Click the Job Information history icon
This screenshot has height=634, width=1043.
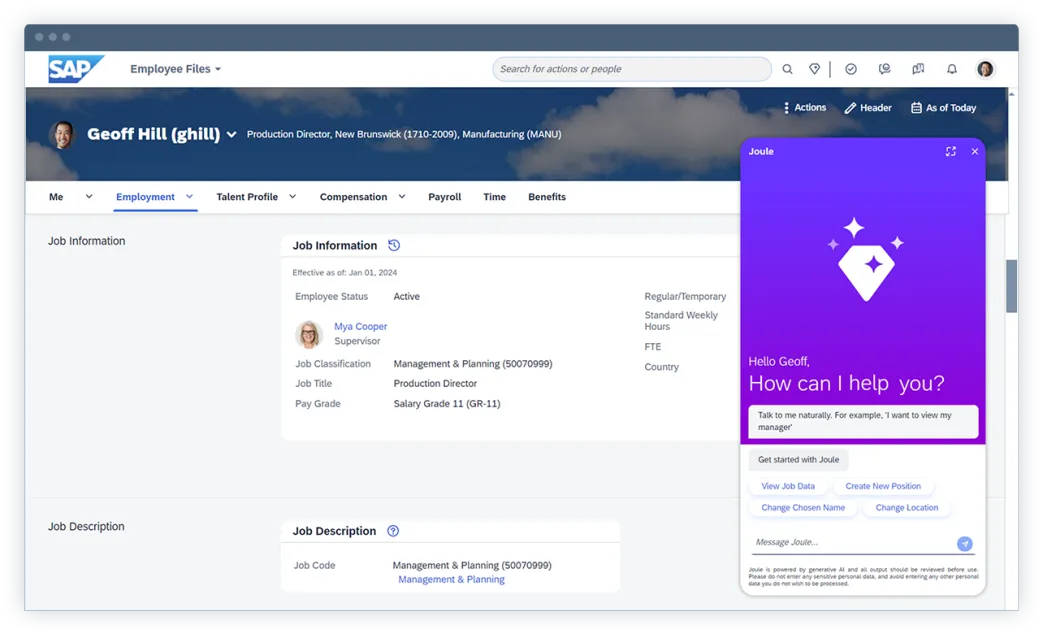[x=394, y=245]
